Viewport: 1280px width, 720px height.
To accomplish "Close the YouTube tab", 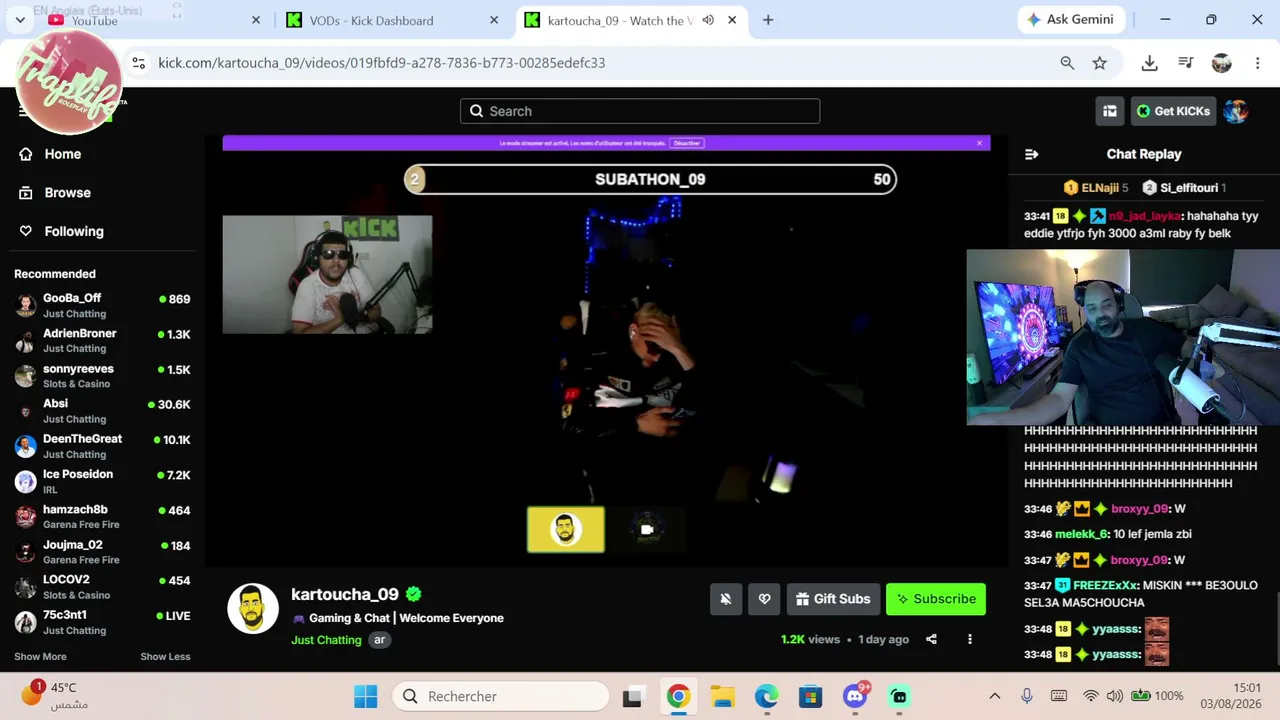I will point(256,20).
